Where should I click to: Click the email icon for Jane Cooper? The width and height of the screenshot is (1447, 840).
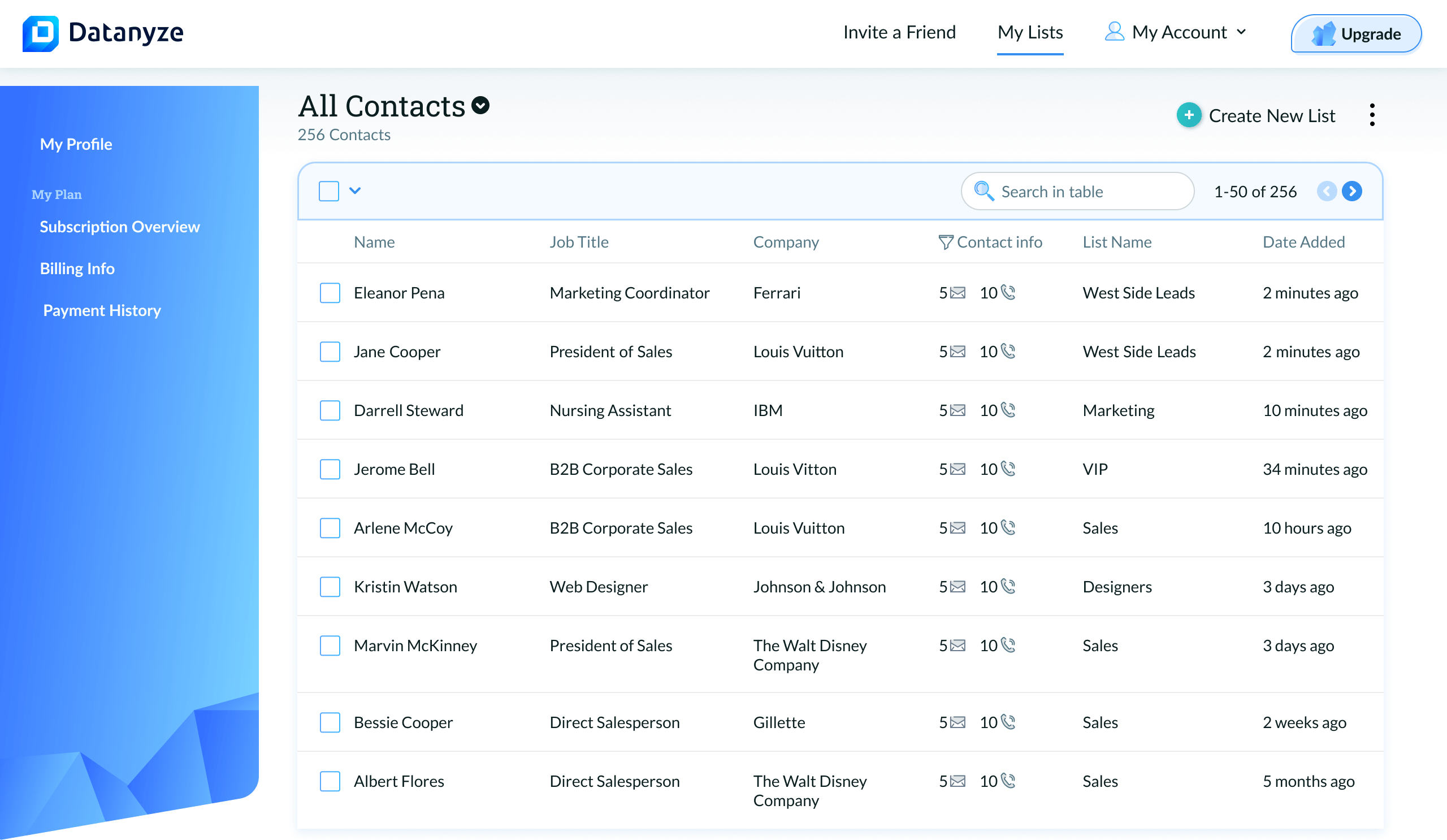pos(958,352)
